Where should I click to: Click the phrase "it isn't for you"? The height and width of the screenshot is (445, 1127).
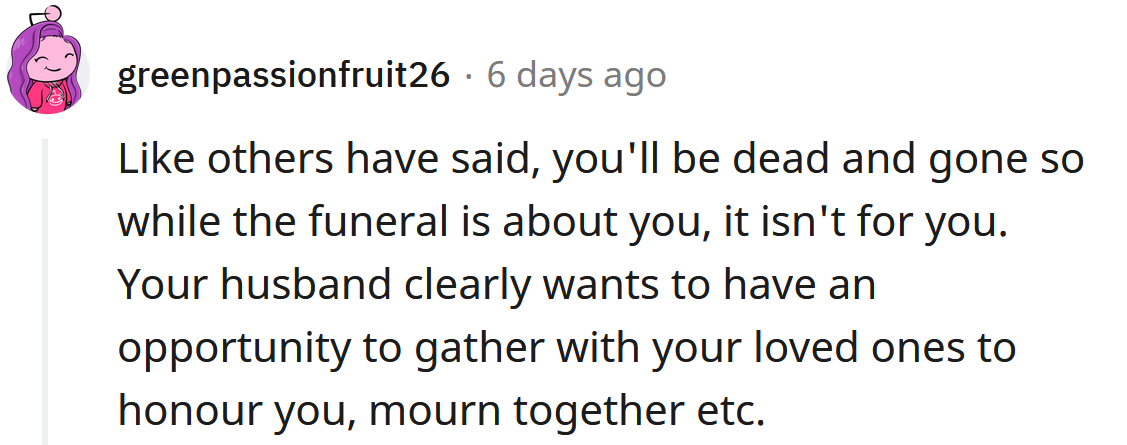pos(858,223)
